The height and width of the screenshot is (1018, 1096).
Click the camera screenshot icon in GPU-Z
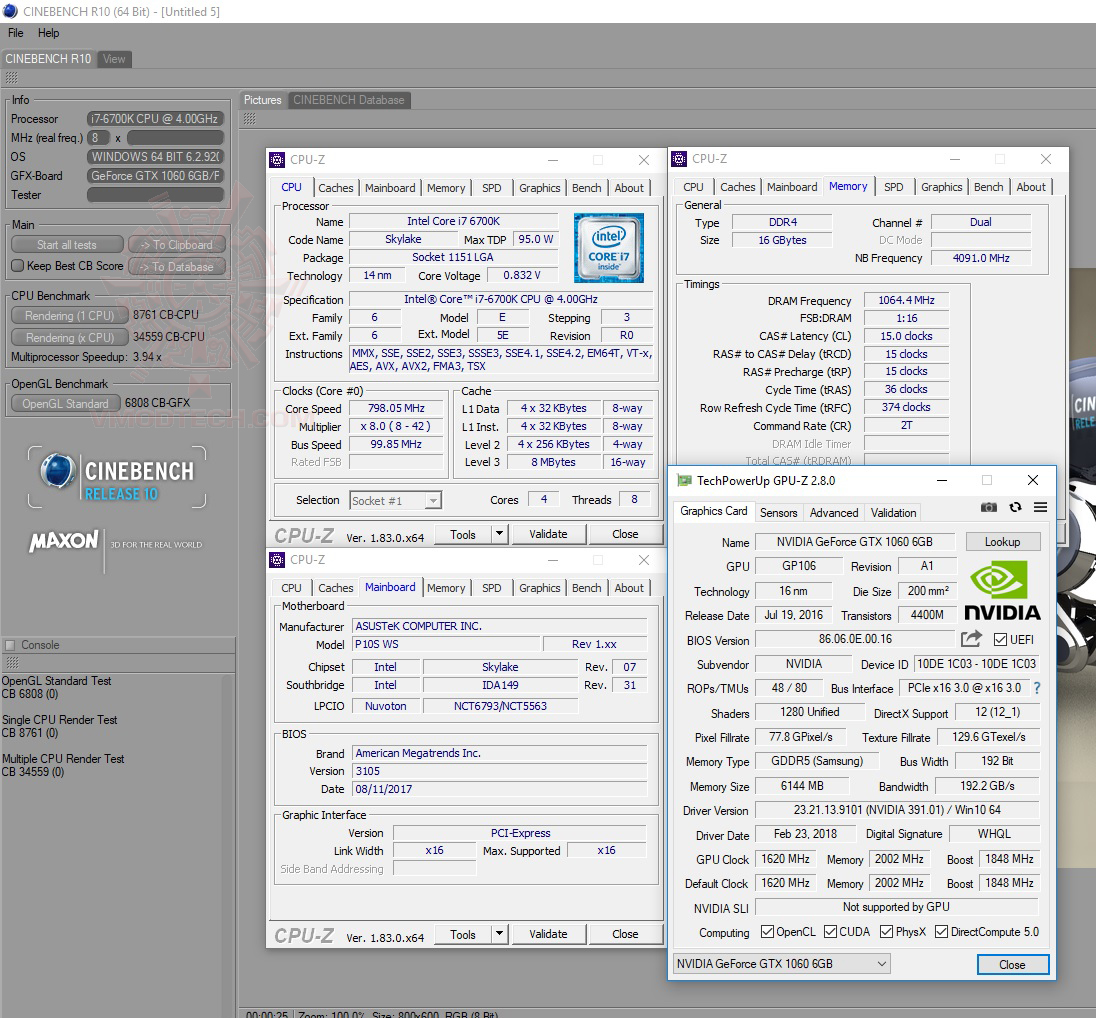(988, 507)
